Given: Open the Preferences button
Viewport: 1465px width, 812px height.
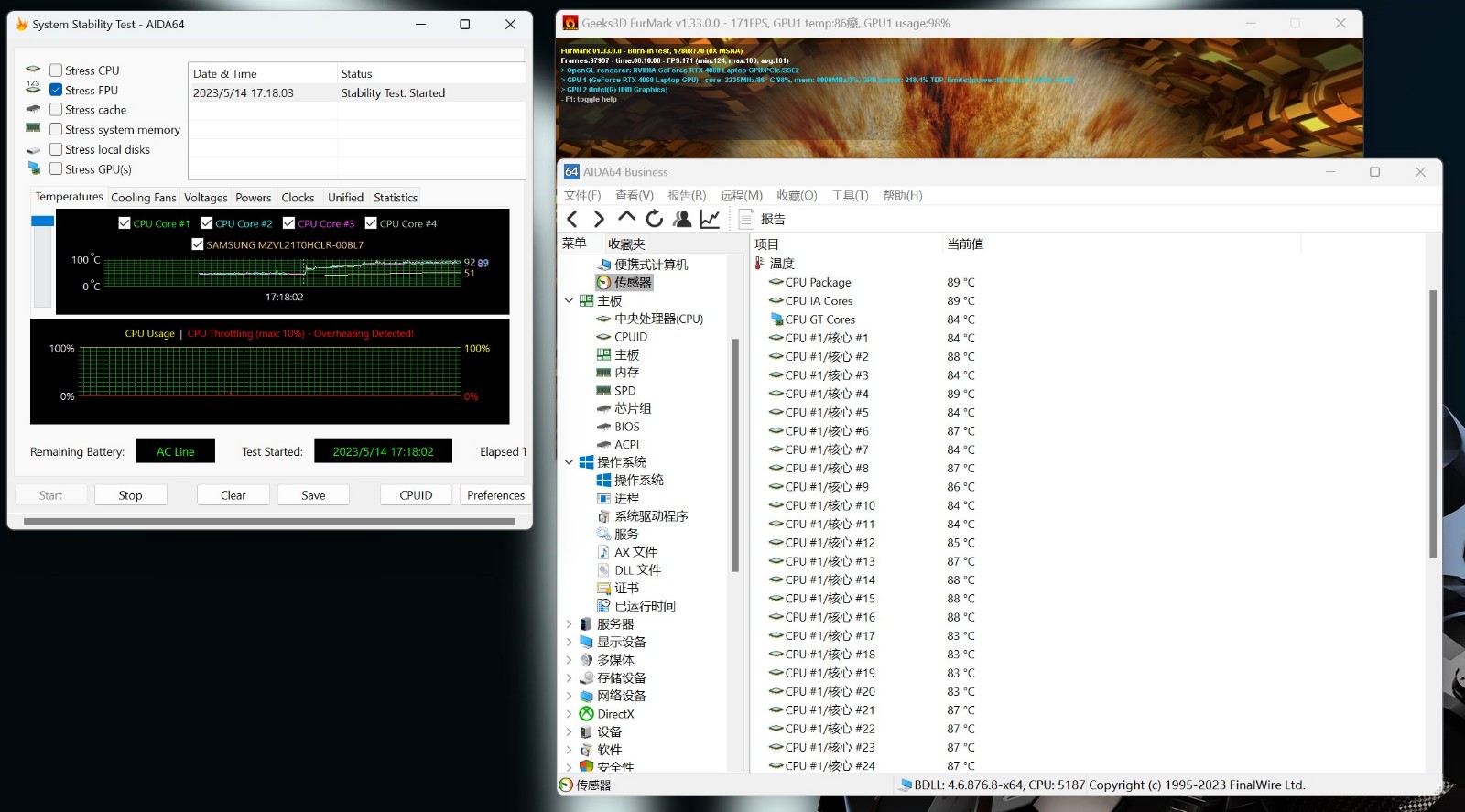Looking at the screenshot, I should 495,495.
